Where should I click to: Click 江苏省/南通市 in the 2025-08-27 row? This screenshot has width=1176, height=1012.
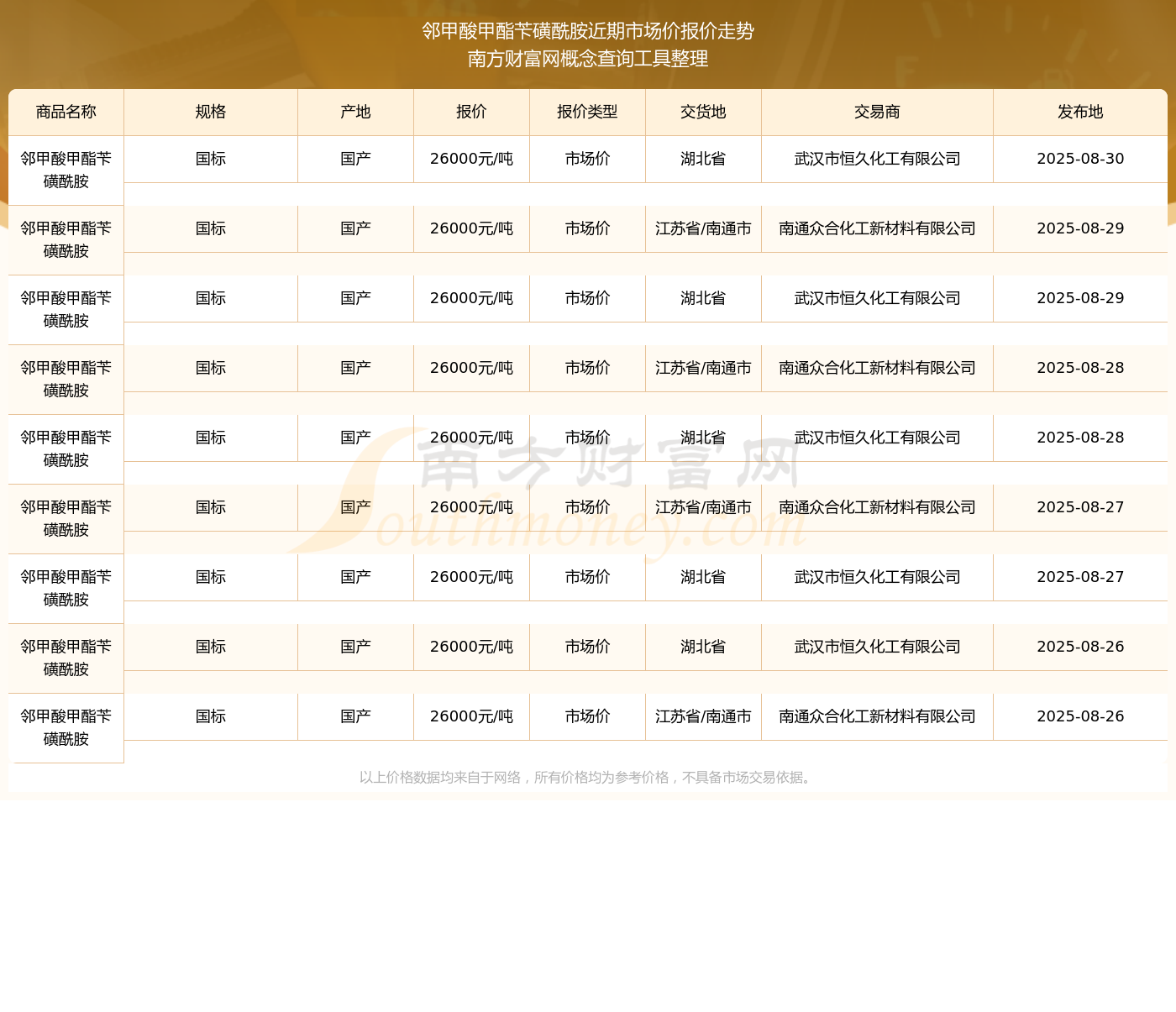coord(703,507)
